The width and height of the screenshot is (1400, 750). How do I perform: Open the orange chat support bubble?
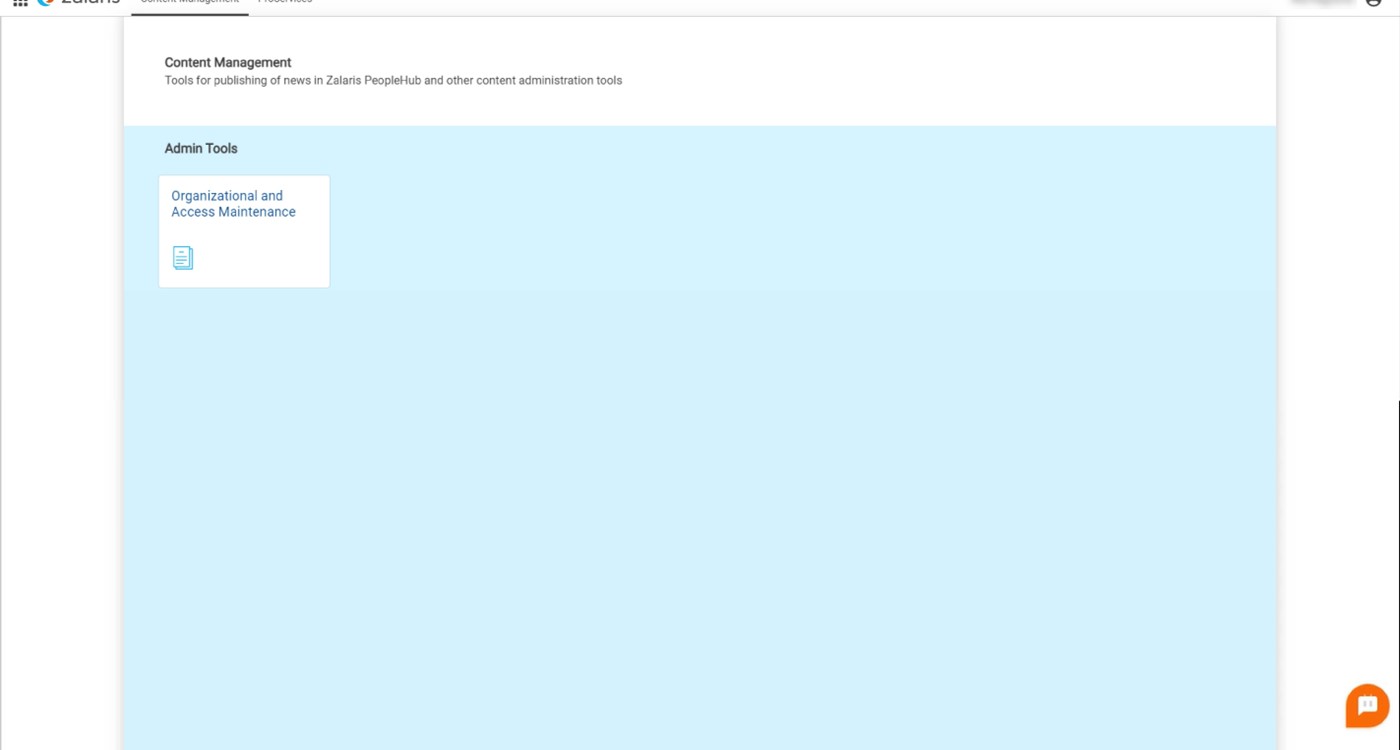pyautogui.click(x=1367, y=706)
